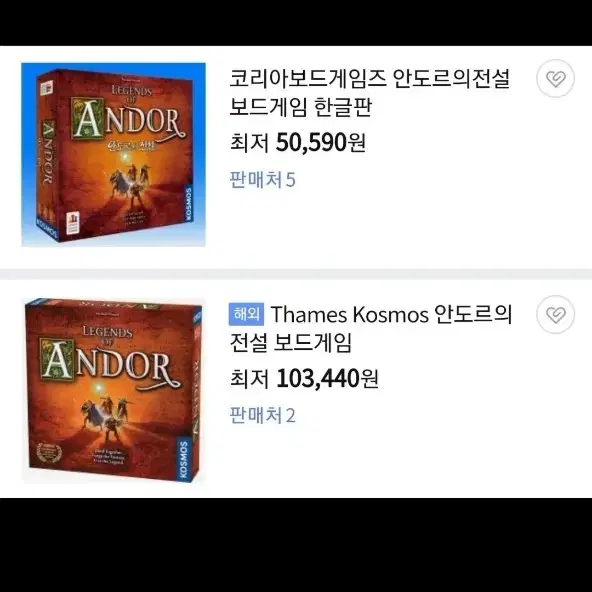Image resolution: width=592 pixels, height=592 pixels.
Task: Click the KOSMOS logo on the Thames Kosmos box
Action: click(x=183, y=459)
